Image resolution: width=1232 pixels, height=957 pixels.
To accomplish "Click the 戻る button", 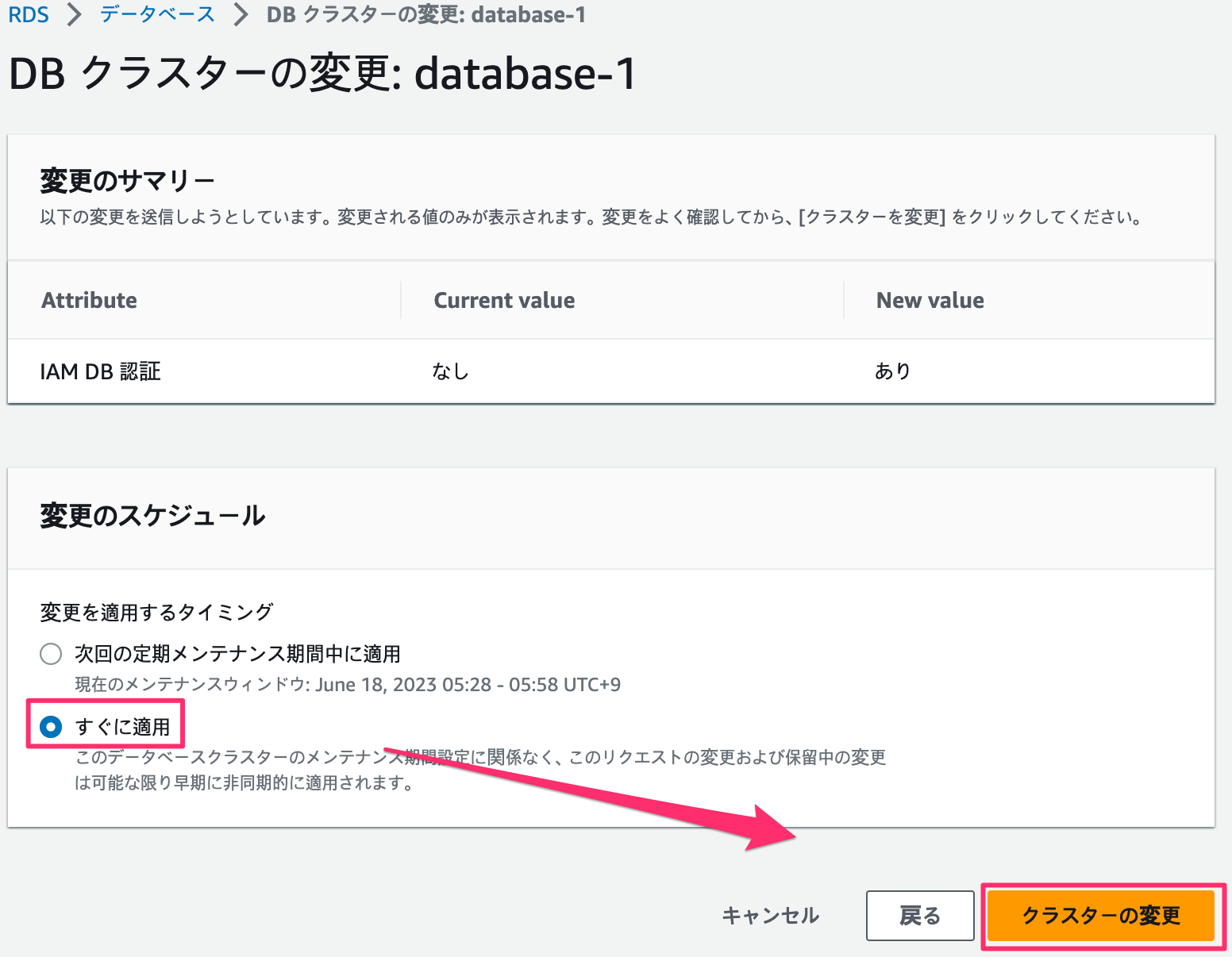I will click(x=919, y=915).
